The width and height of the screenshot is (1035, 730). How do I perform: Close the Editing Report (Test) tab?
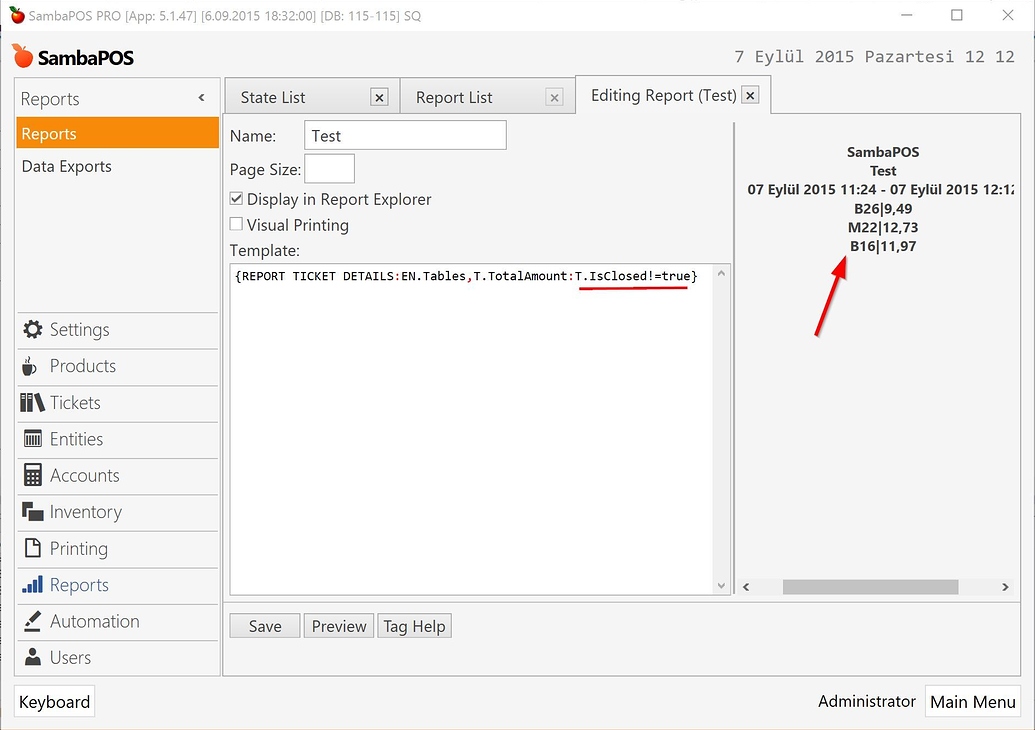point(750,94)
